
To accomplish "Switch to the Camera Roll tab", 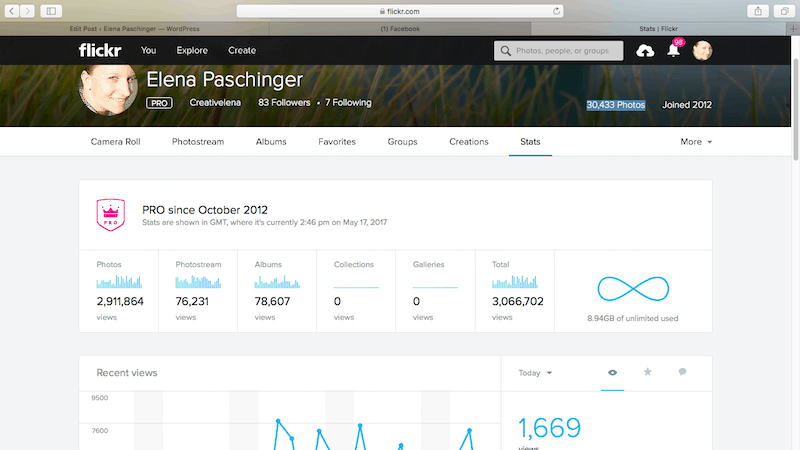I will tap(115, 142).
